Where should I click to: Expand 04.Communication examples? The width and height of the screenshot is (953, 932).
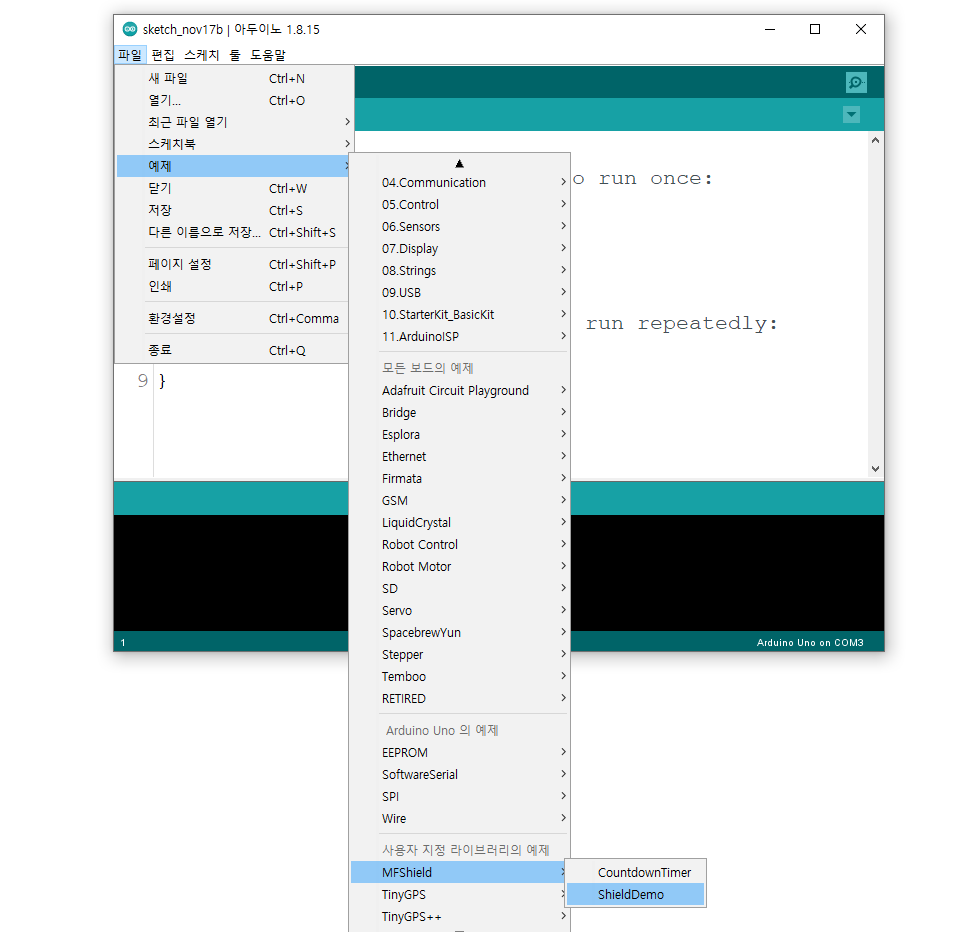coord(459,182)
